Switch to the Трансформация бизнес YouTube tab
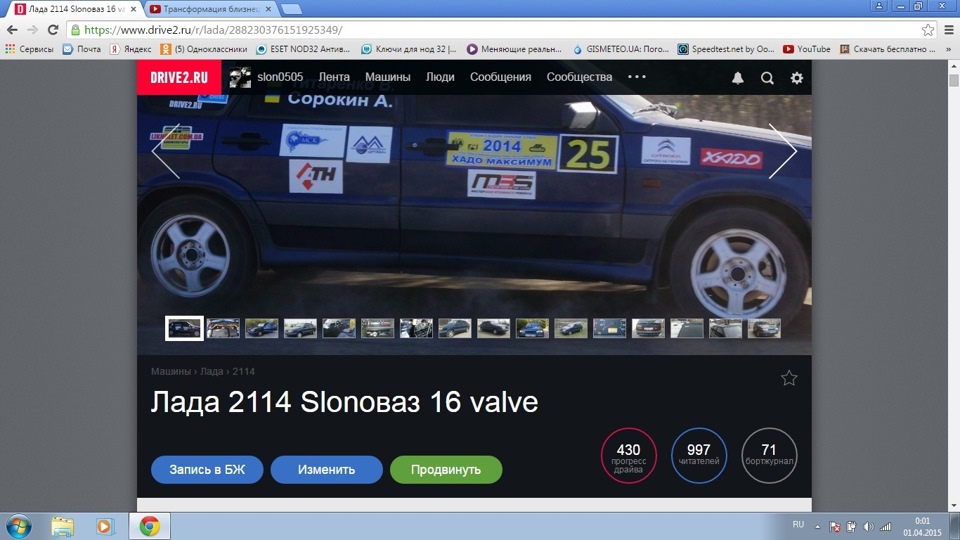 (x=211, y=9)
